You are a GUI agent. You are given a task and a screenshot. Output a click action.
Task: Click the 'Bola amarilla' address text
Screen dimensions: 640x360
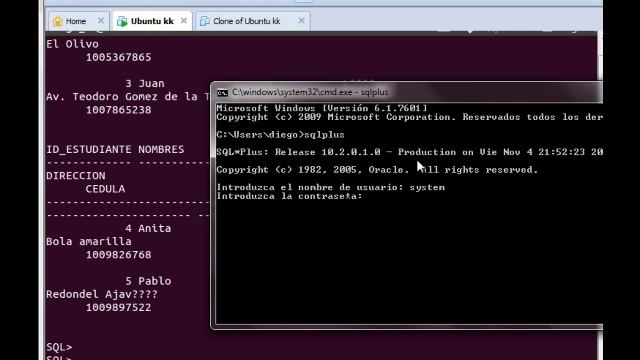click(89, 242)
